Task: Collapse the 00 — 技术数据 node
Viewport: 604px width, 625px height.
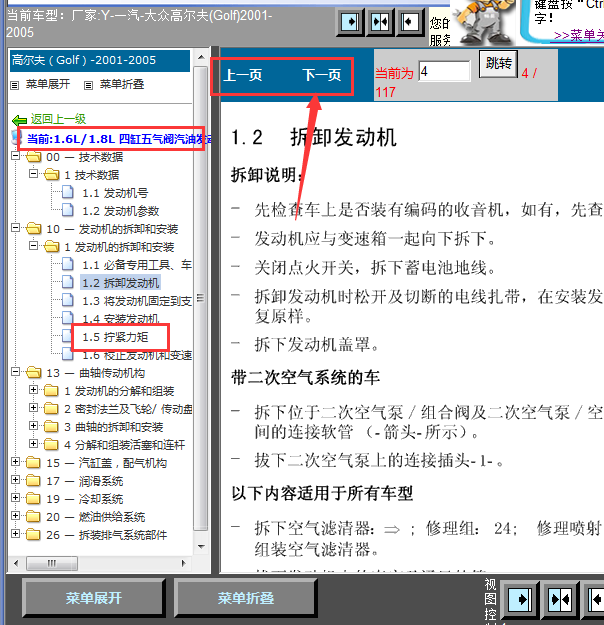Action: tap(15, 156)
